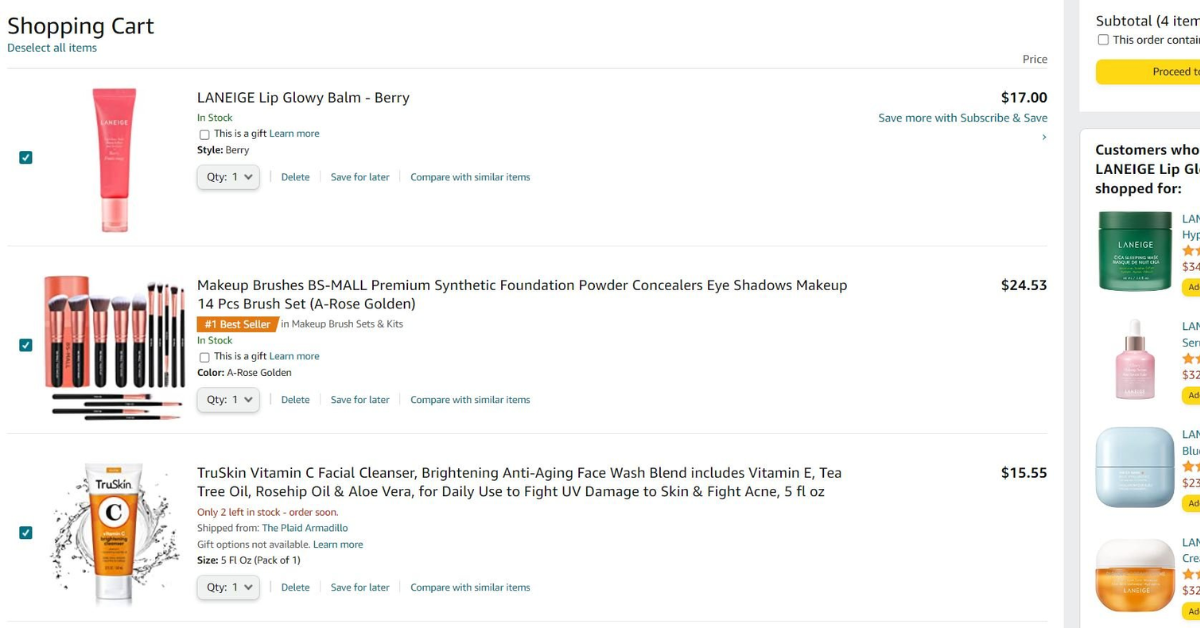Save the TruSkin cleanser for later
The height and width of the screenshot is (628, 1200).
[x=360, y=588]
